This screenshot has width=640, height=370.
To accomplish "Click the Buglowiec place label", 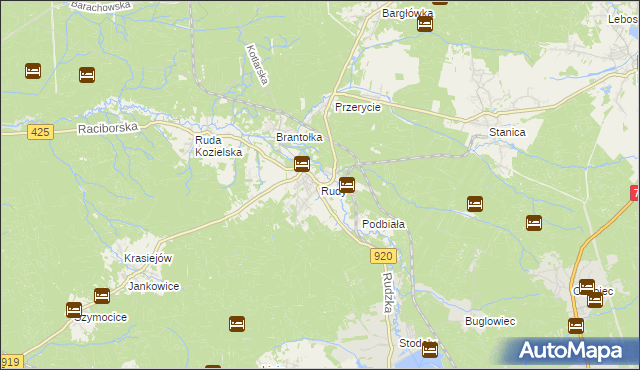I will (490, 321).
